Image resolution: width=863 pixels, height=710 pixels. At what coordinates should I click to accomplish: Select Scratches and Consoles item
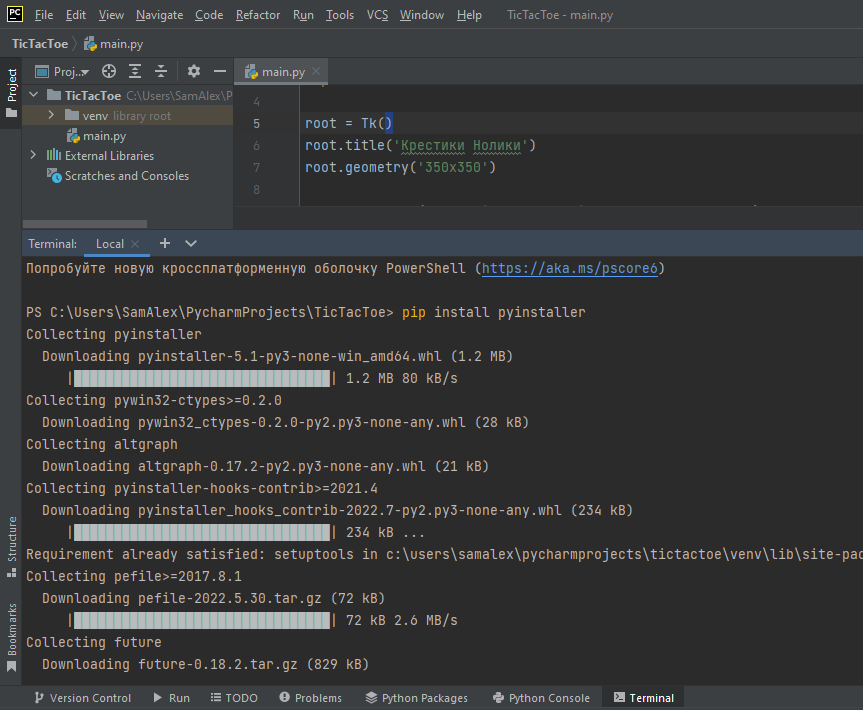click(118, 176)
